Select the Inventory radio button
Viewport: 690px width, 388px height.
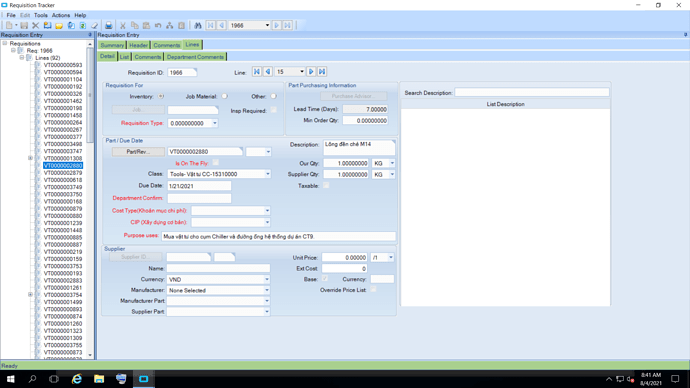[x=161, y=96]
